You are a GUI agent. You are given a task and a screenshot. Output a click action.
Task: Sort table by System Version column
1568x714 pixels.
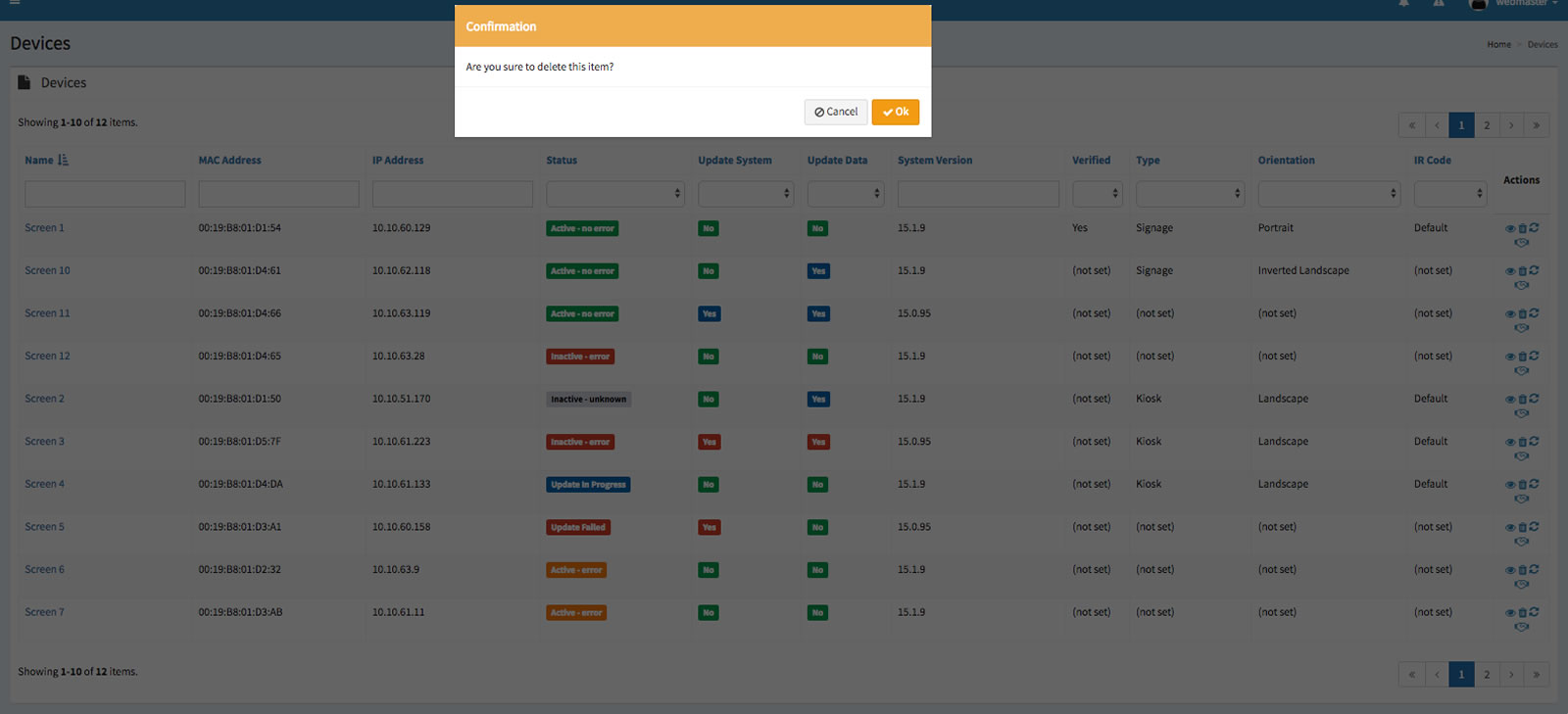(x=935, y=161)
